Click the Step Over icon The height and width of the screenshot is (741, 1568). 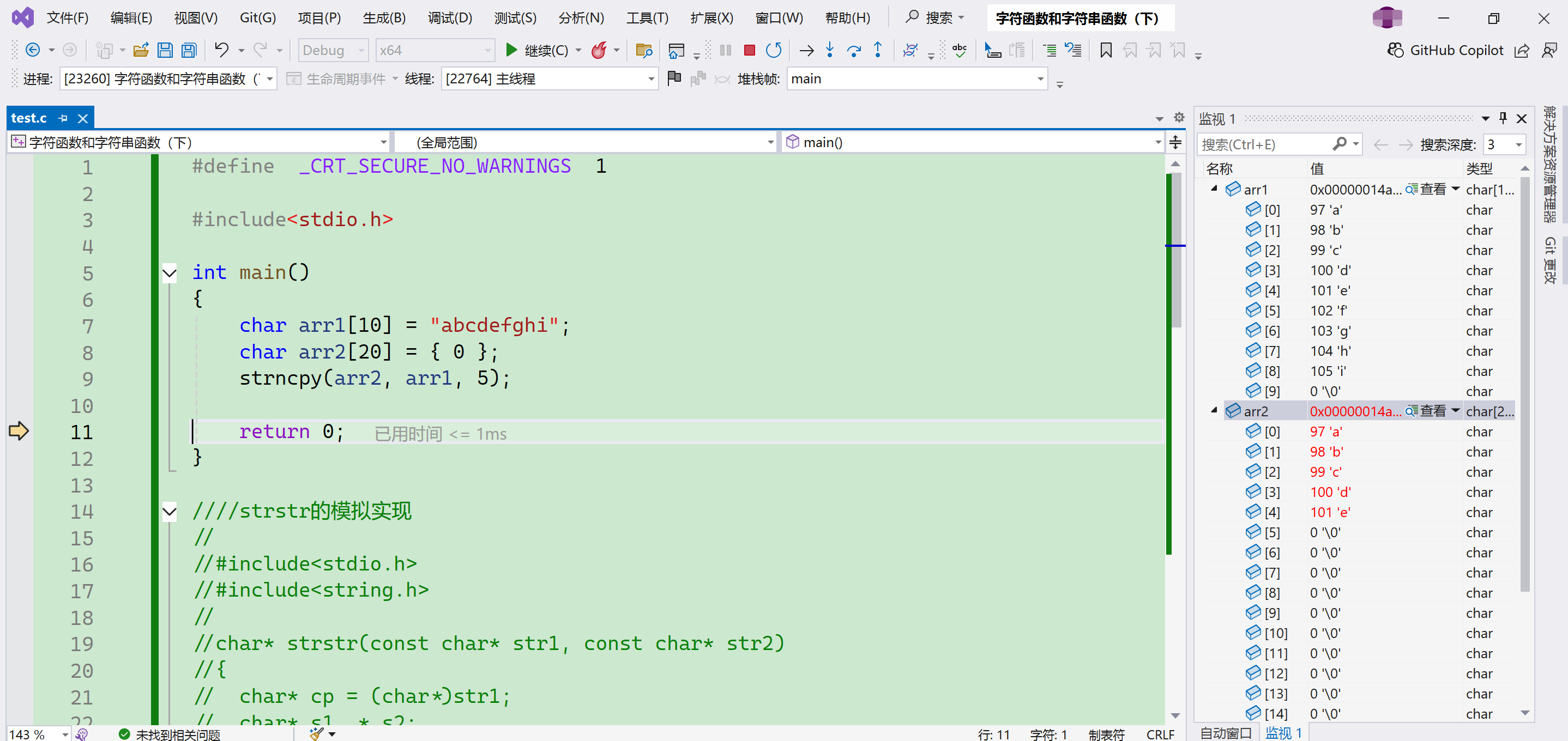tap(854, 50)
